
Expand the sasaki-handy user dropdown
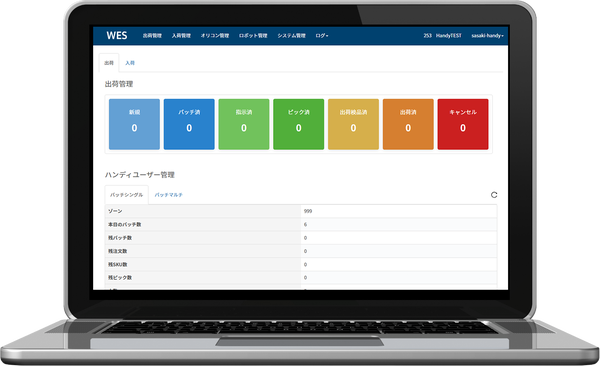[x=488, y=36]
